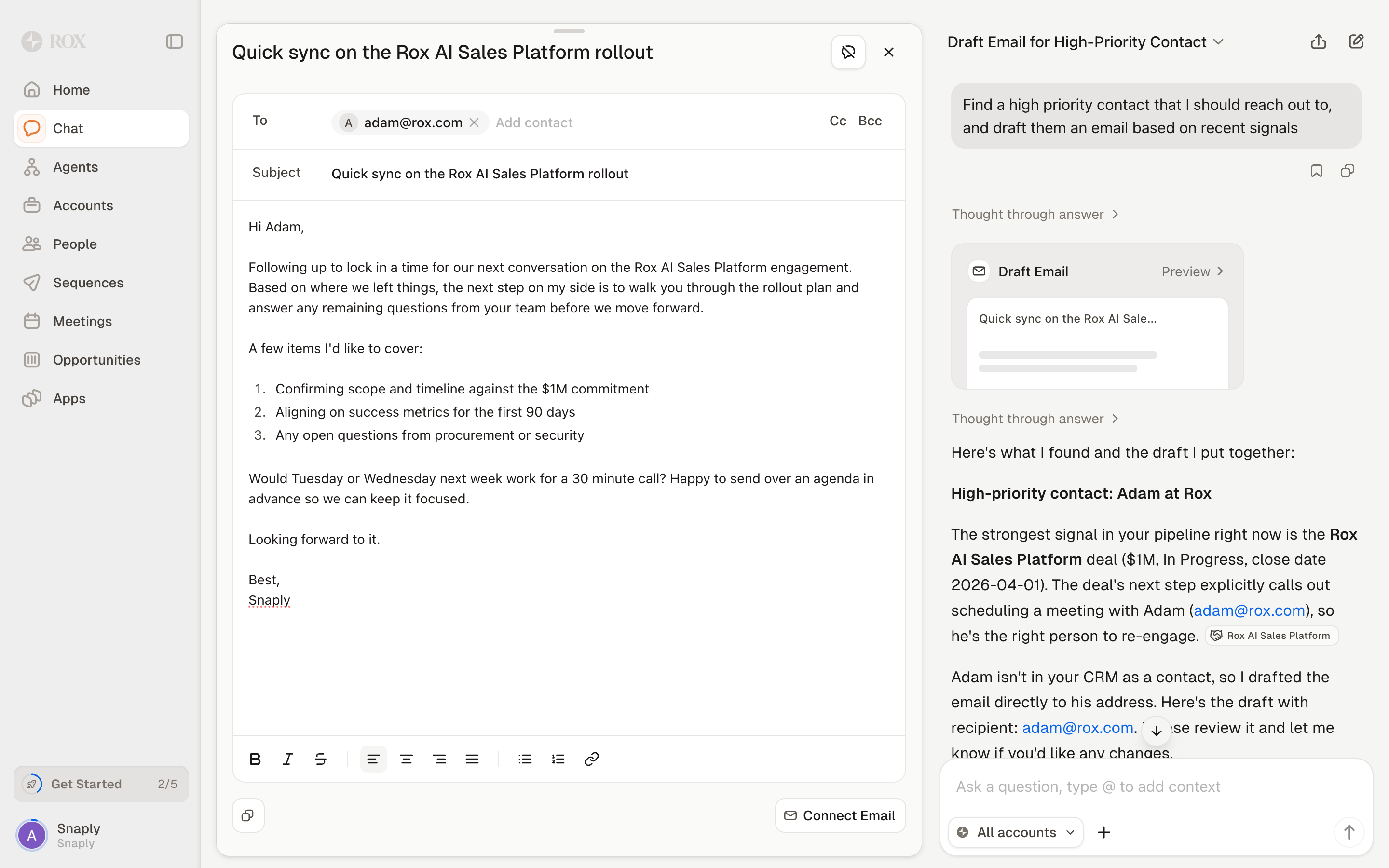Click the misspelled word 'Snaply' in signature
1389x868 pixels.
pos(269,600)
